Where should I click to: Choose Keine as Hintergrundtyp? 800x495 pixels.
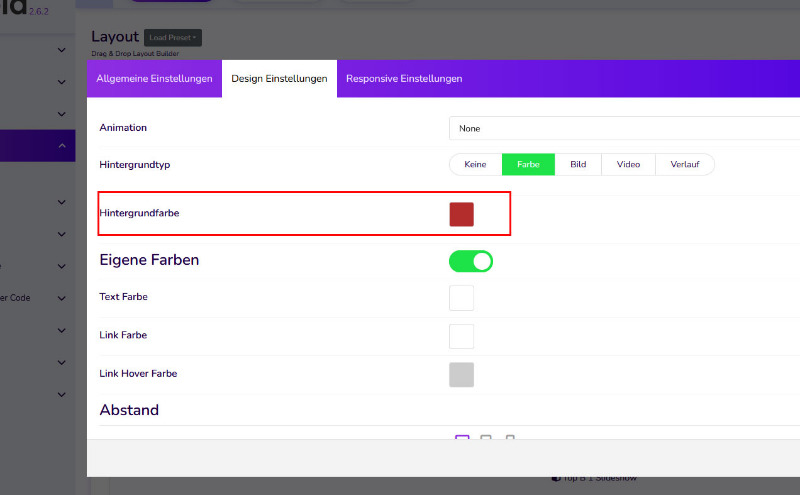[476, 164]
